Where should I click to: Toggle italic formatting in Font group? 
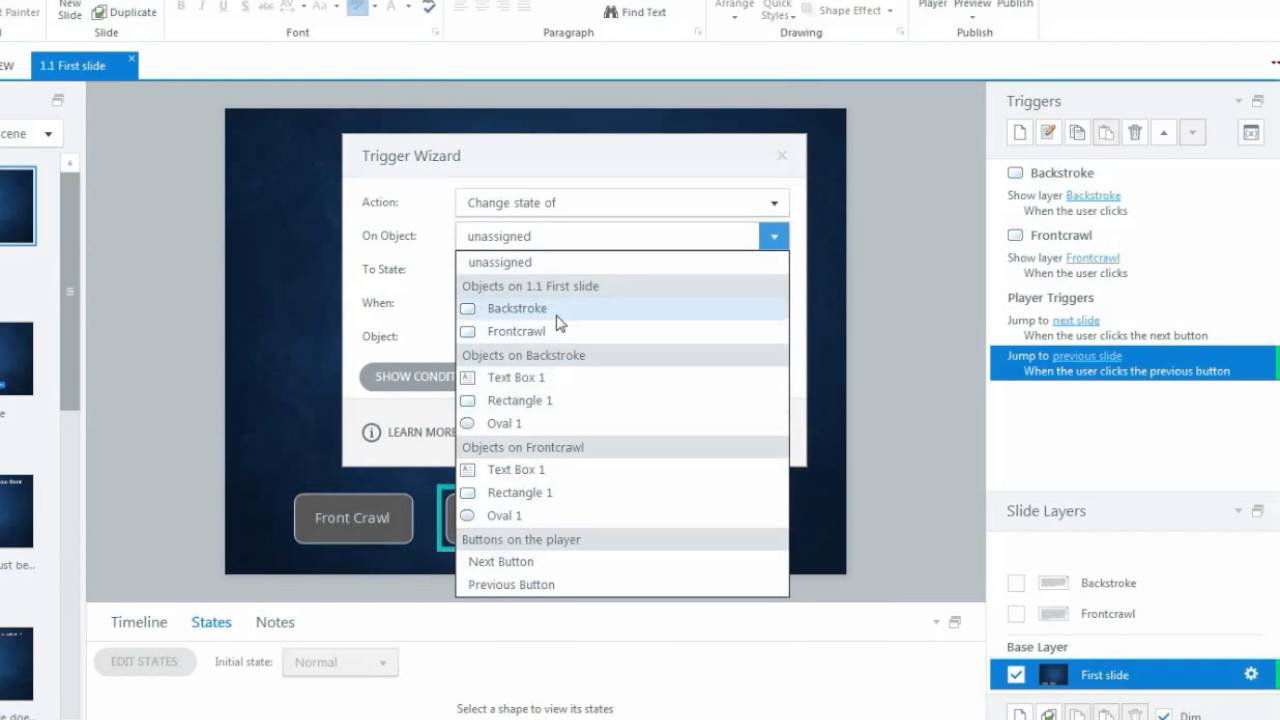pos(202,7)
